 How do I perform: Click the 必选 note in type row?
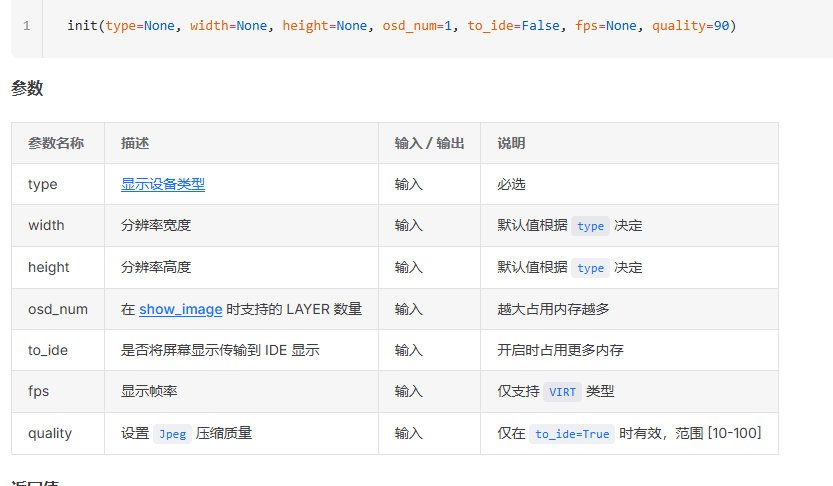coord(511,184)
